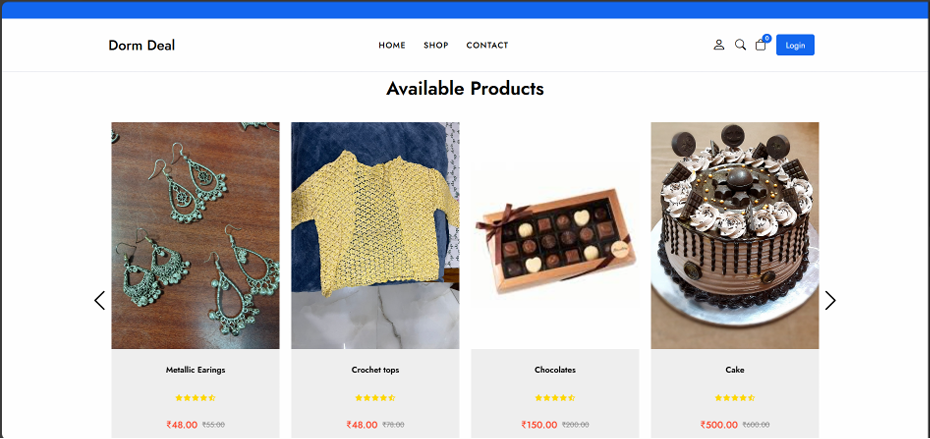The height and width of the screenshot is (439, 930).
Task: Select the chocolate cake product image
Action: [x=735, y=236]
